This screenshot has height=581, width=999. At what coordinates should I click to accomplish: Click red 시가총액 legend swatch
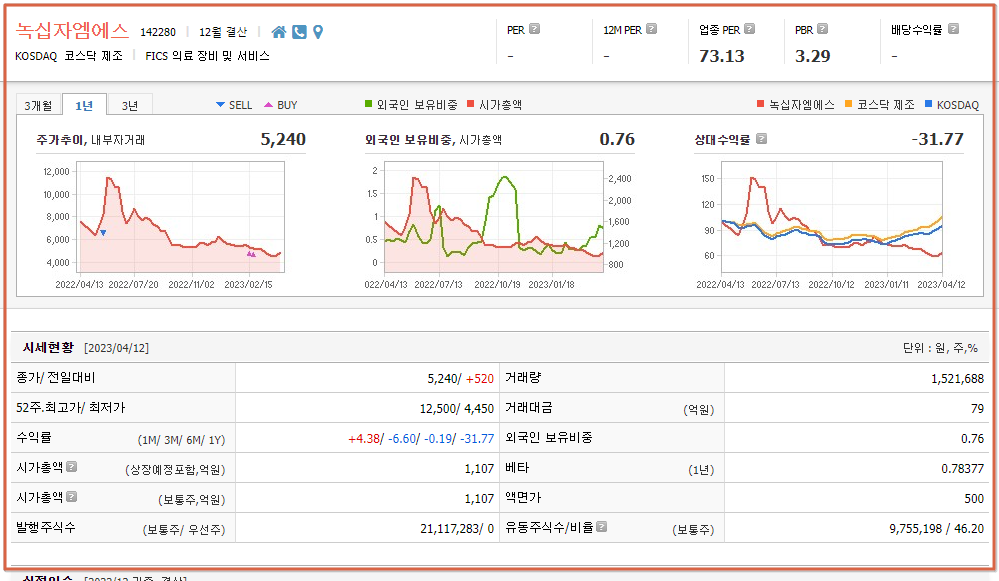coord(471,104)
